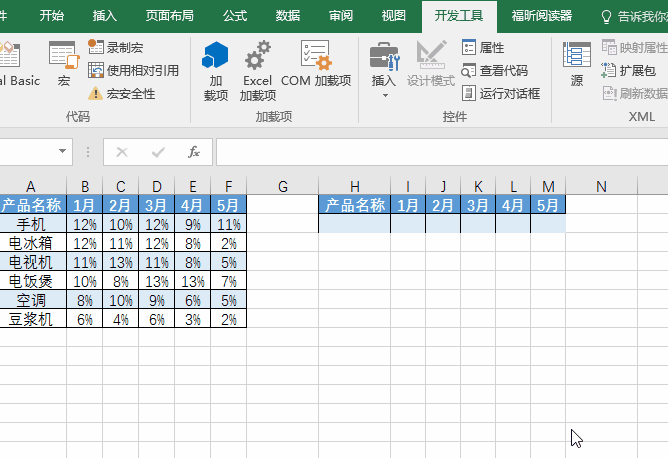Select the 电饭煲 cell
The width and height of the screenshot is (668, 458).
[x=31, y=281]
